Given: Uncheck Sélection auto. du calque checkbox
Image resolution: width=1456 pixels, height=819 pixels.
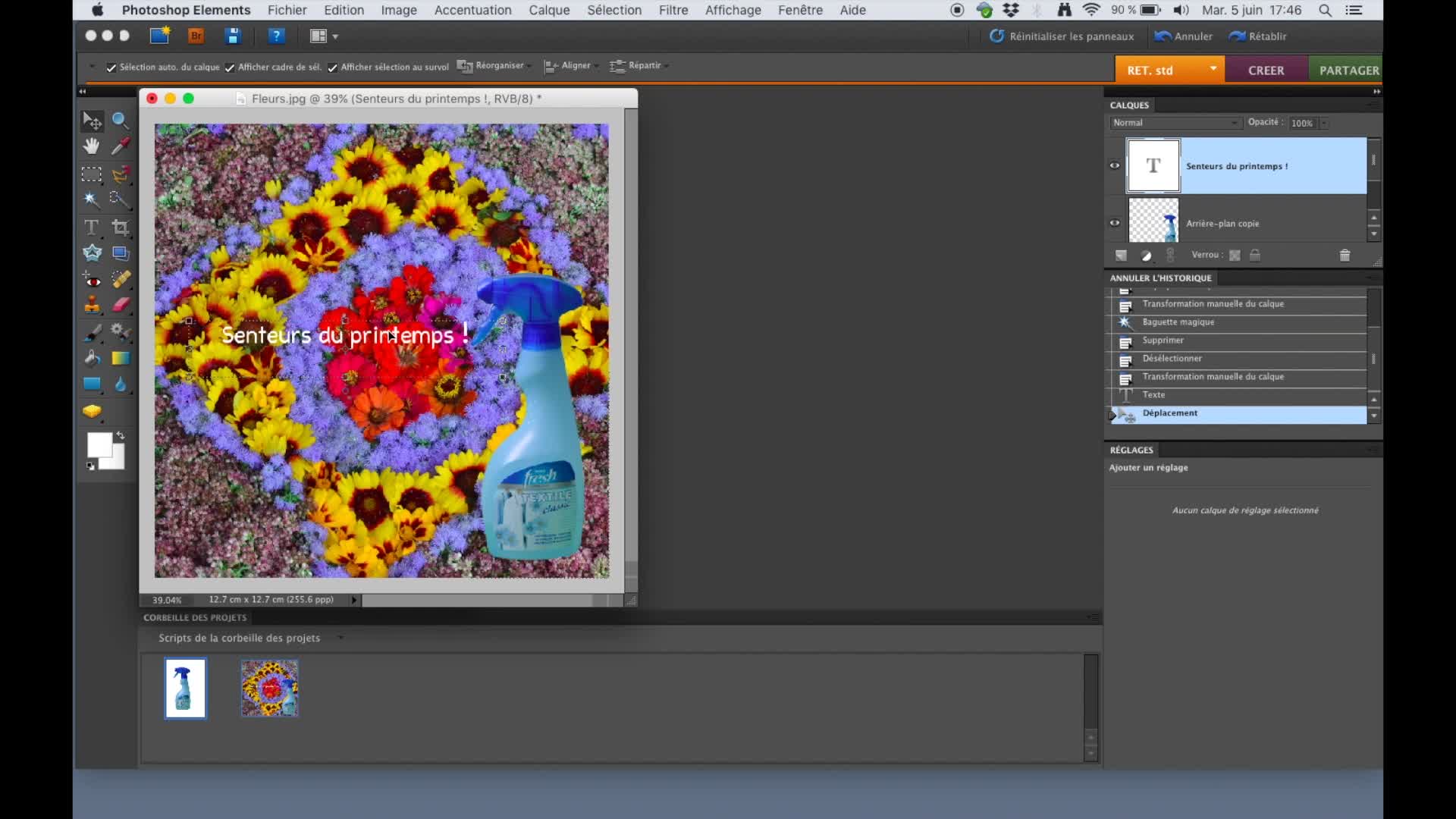Looking at the screenshot, I should [x=111, y=67].
